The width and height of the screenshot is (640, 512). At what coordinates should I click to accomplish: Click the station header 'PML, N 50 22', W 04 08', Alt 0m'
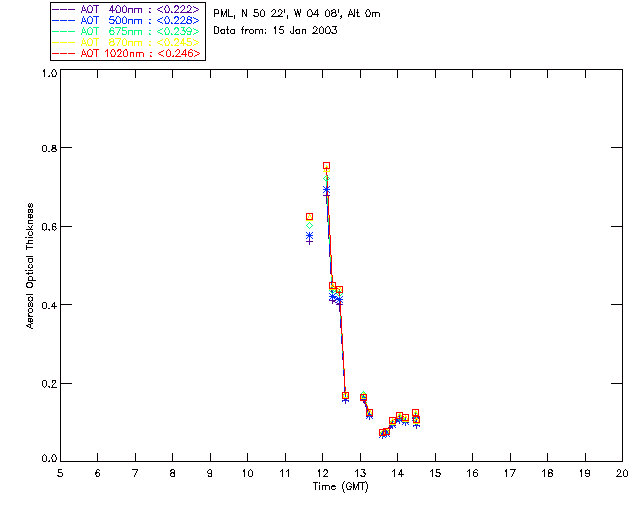coord(297,14)
